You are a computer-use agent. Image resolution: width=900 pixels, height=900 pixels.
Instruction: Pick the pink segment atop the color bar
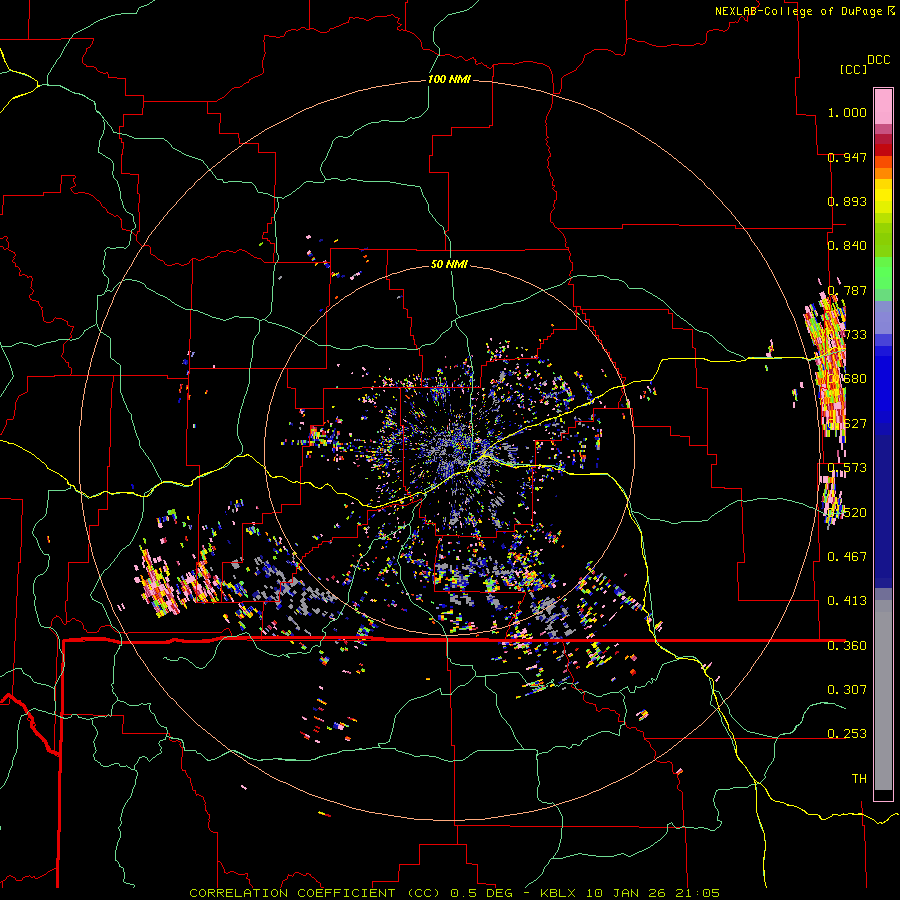point(883,106)
